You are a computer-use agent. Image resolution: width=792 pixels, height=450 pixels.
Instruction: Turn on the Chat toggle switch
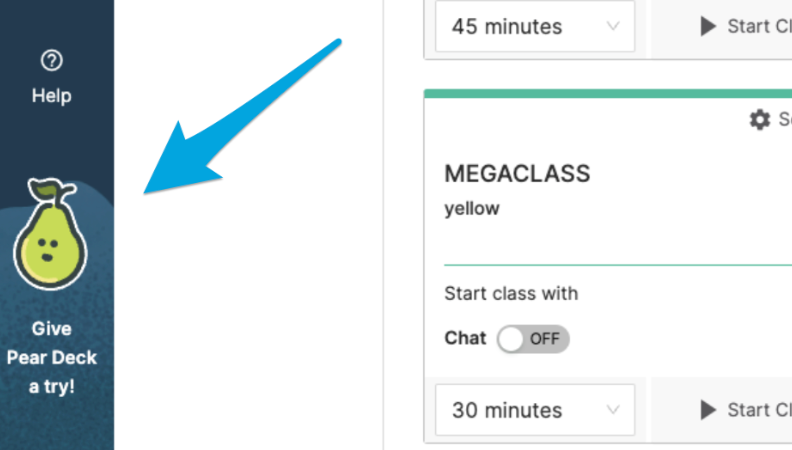533,339
